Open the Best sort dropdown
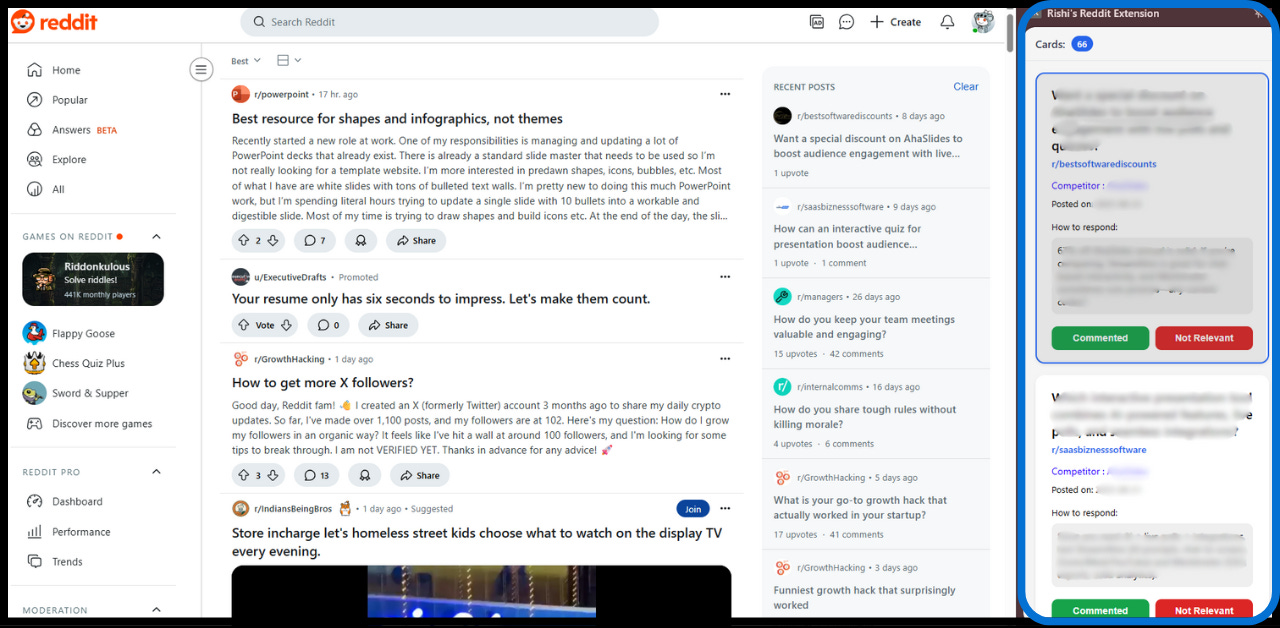 click(x=246, y=61)
